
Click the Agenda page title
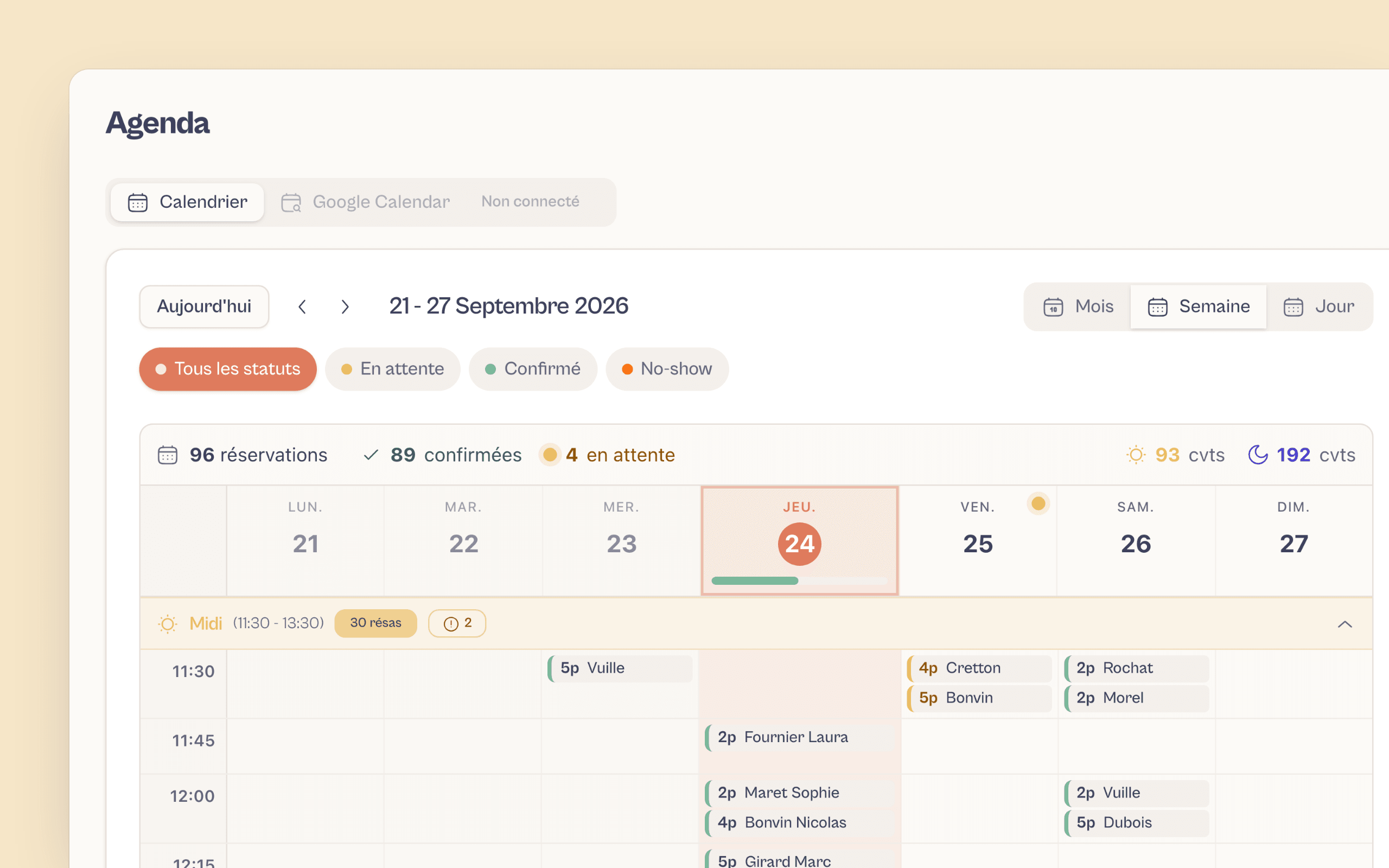[158, 124]
